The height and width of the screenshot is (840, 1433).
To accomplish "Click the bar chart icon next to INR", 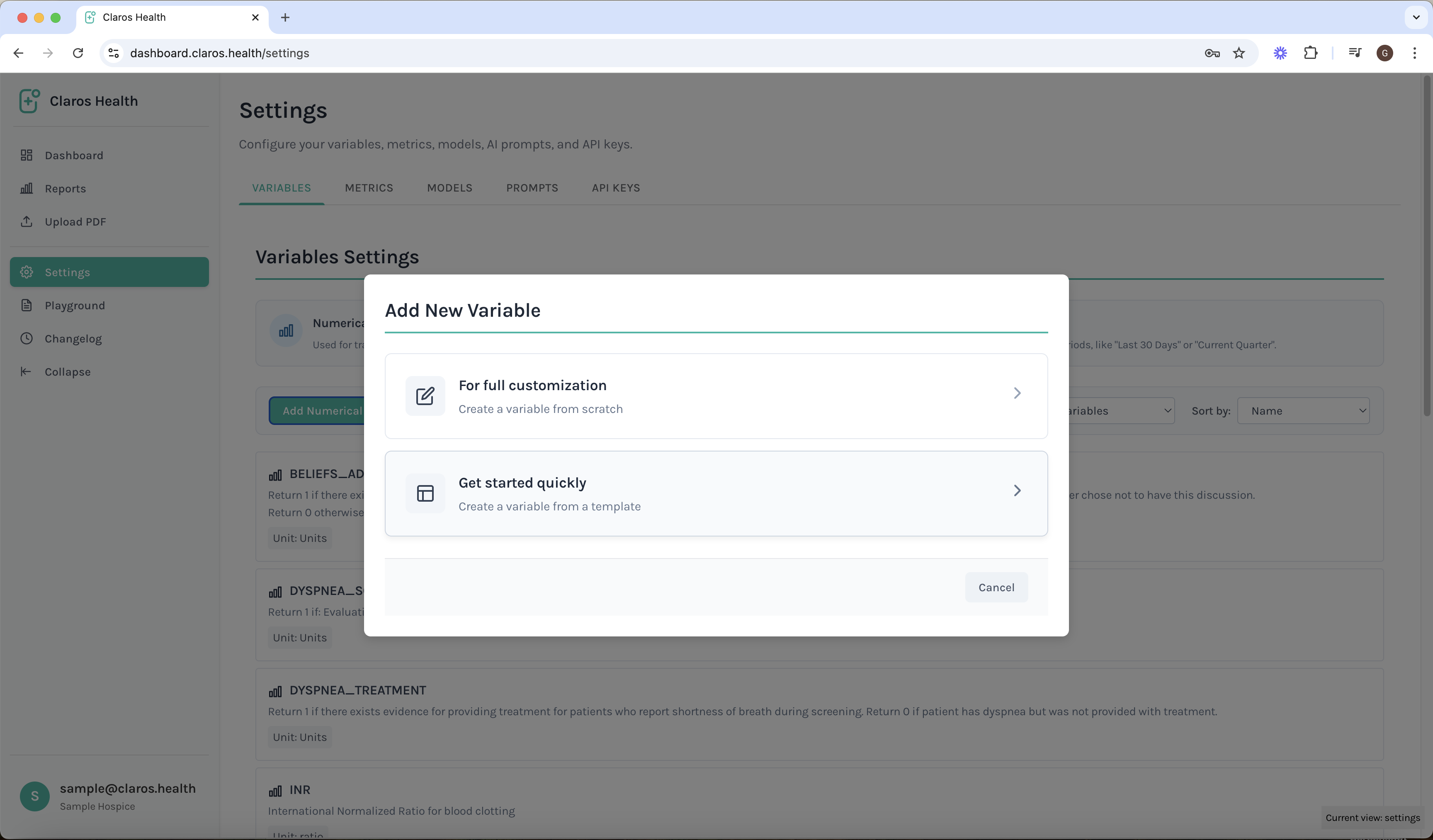I will 277,791.
